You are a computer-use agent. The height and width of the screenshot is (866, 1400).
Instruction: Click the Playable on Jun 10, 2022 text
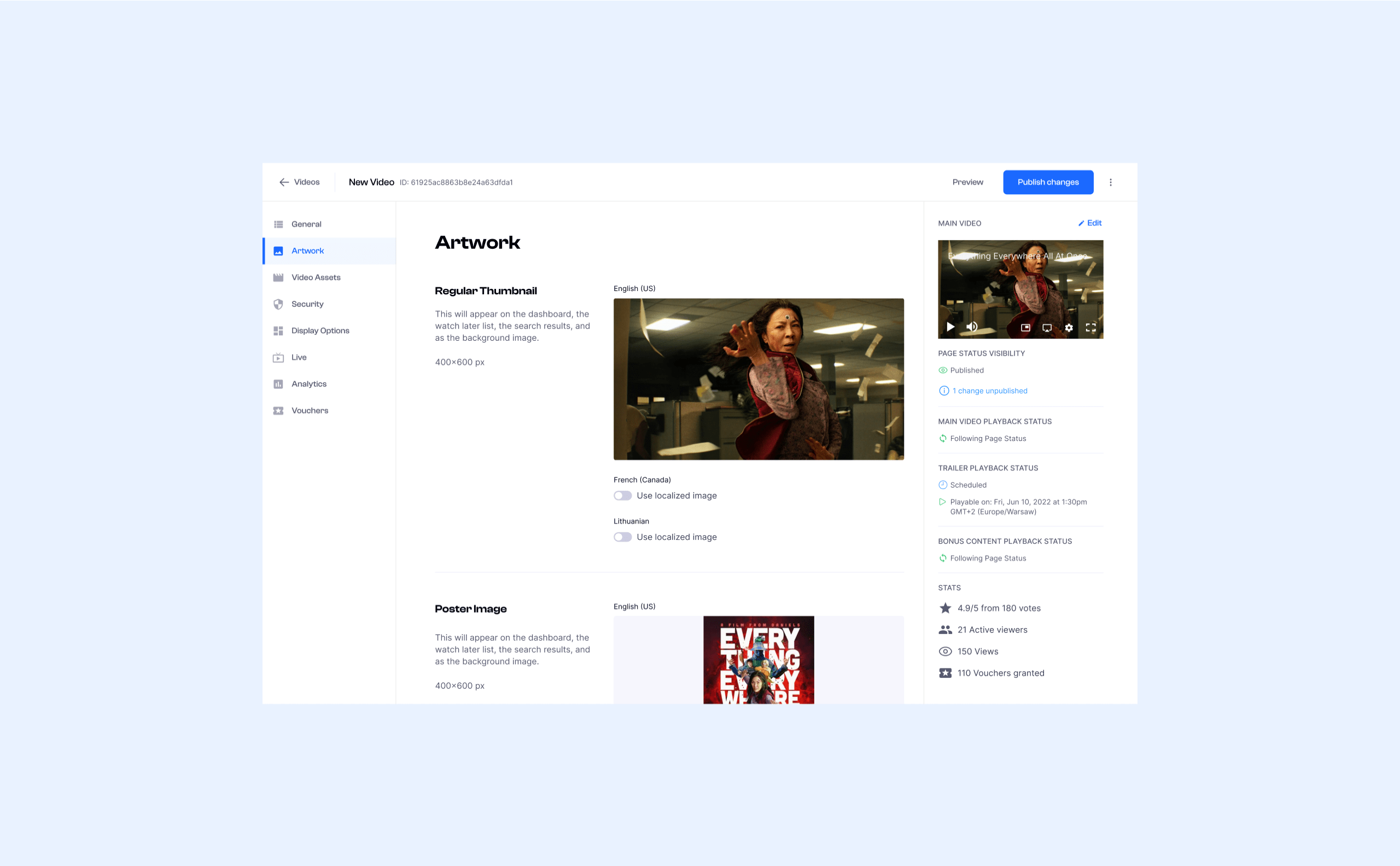(1018, 507)
